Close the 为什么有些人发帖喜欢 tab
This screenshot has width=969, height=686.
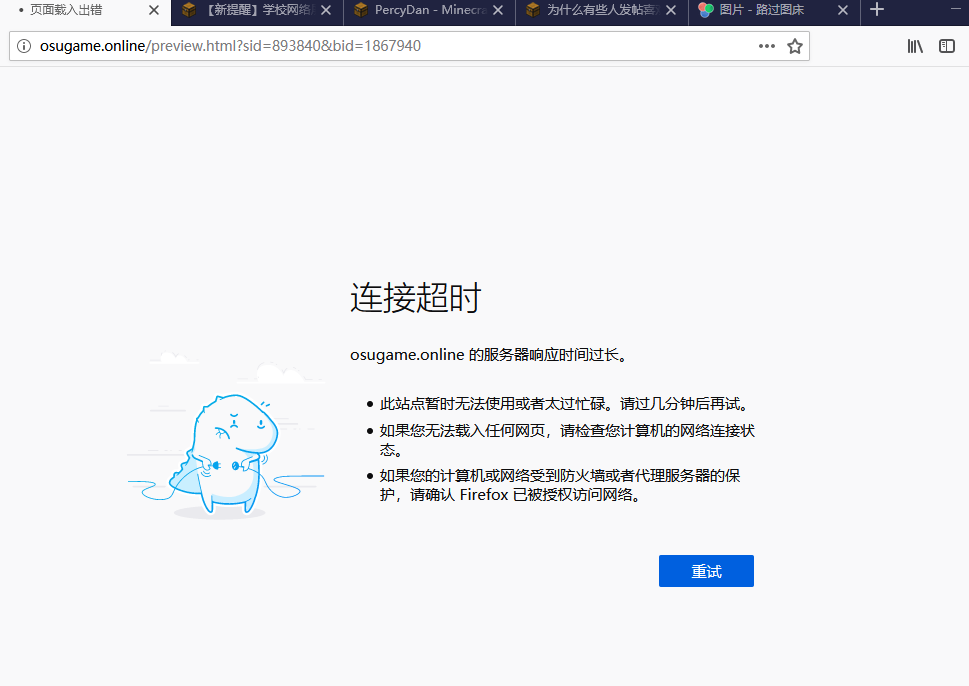click(x=670, y=10)
